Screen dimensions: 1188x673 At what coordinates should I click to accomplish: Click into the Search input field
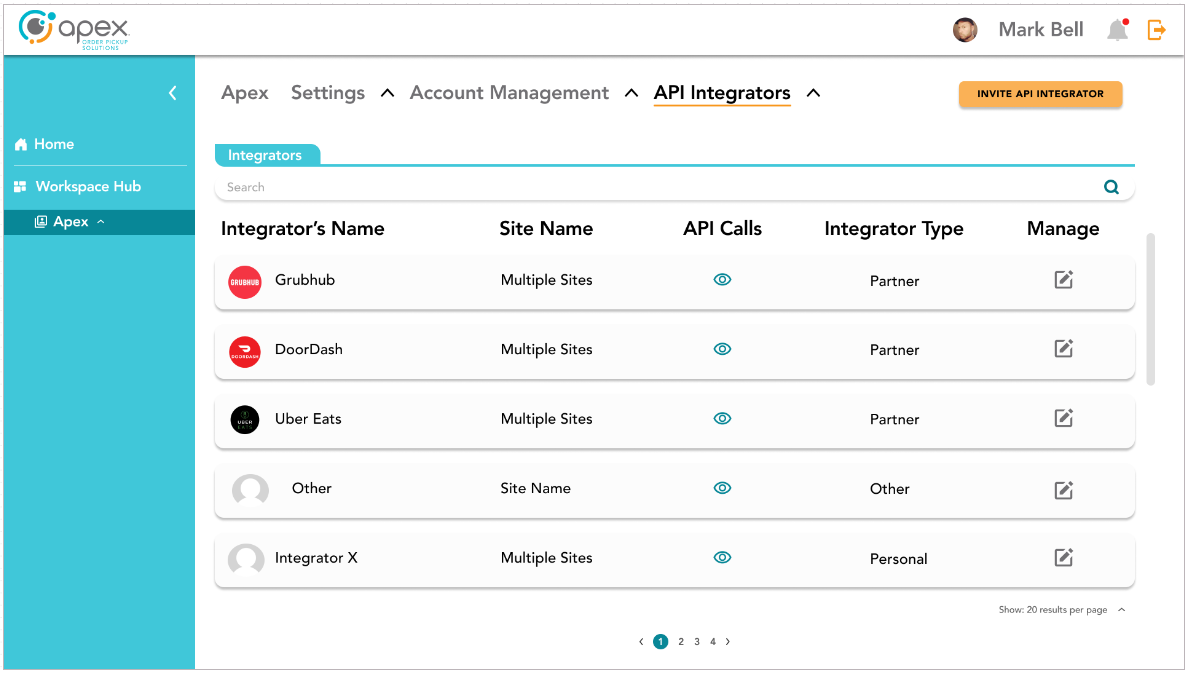pos(650,187)
